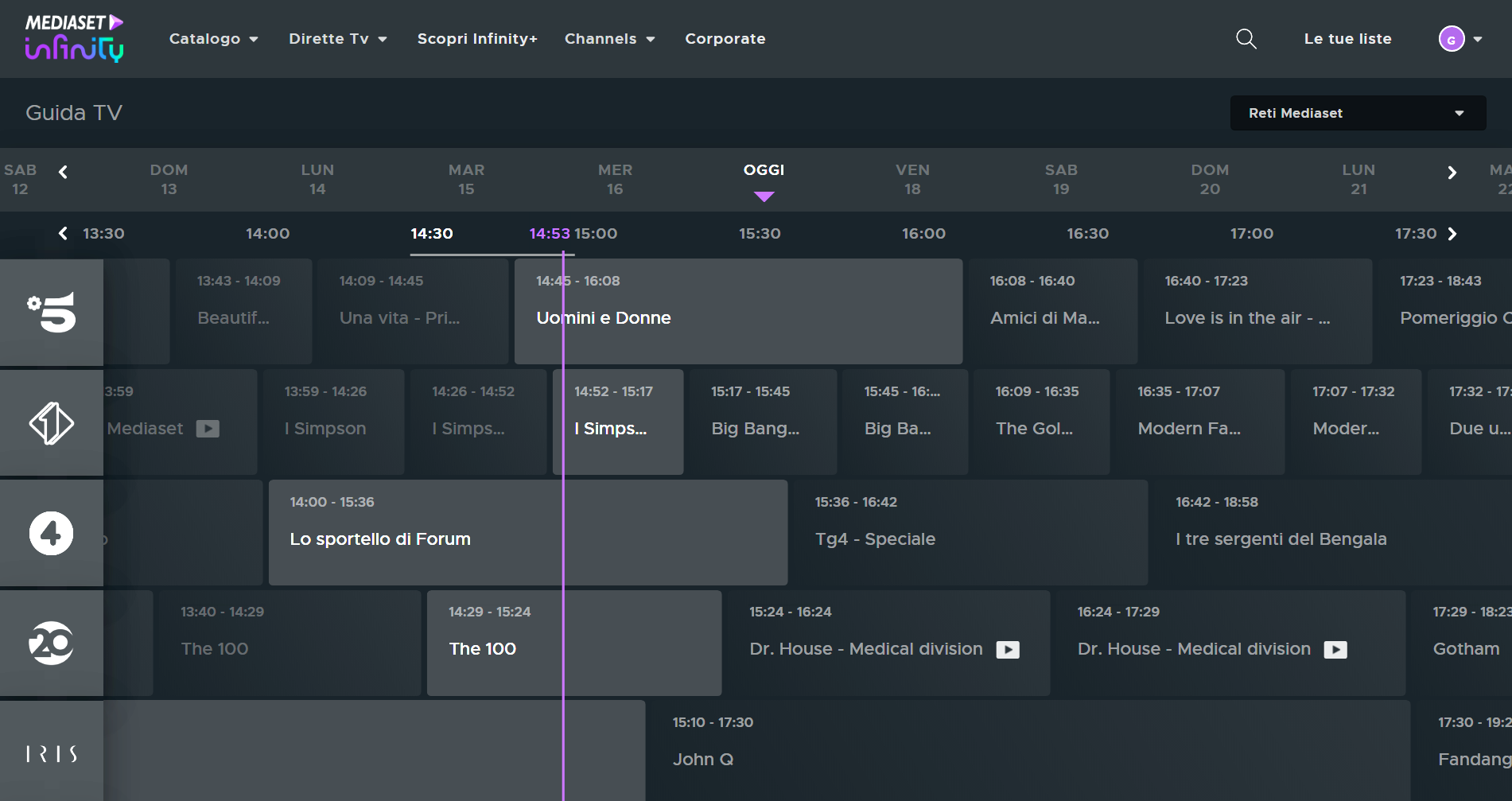Click the Mediaset Infinity logo
Viewport: 1512px width, 801px height.
click(x=73, y=37)
